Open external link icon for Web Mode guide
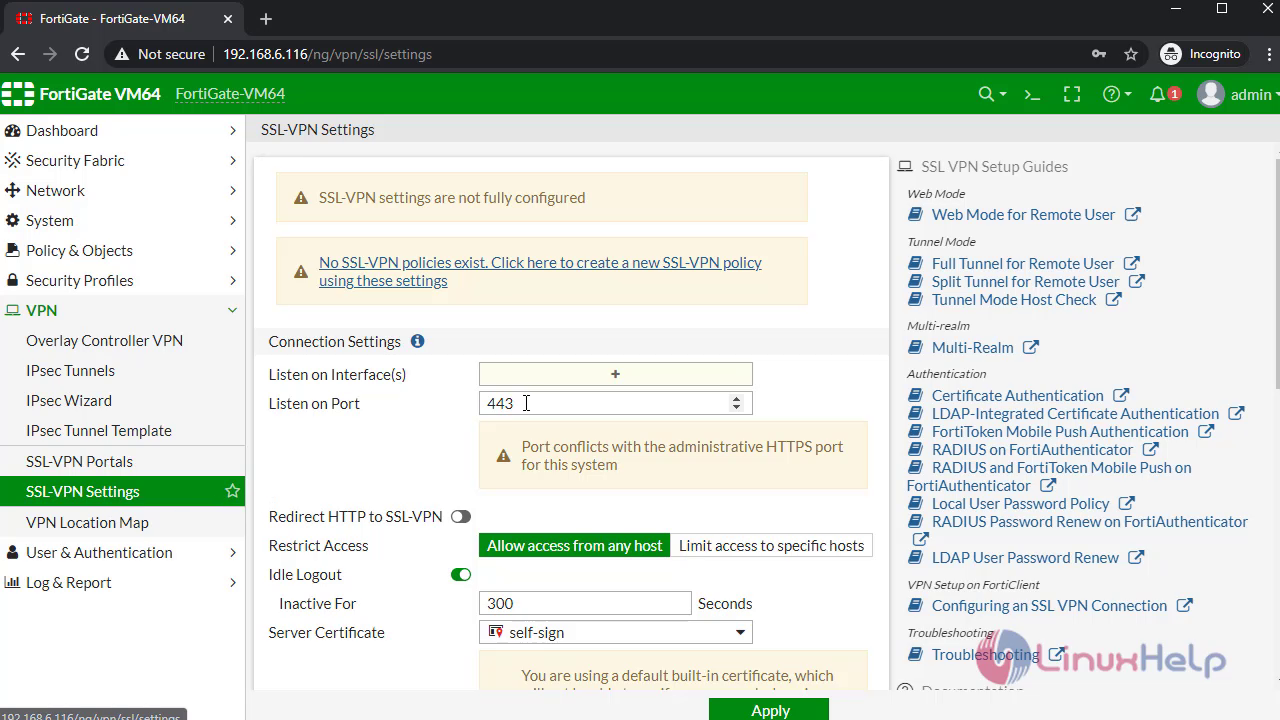Image resolution: width=1280 pixels, height=720 pixels. coord(1132,214)
